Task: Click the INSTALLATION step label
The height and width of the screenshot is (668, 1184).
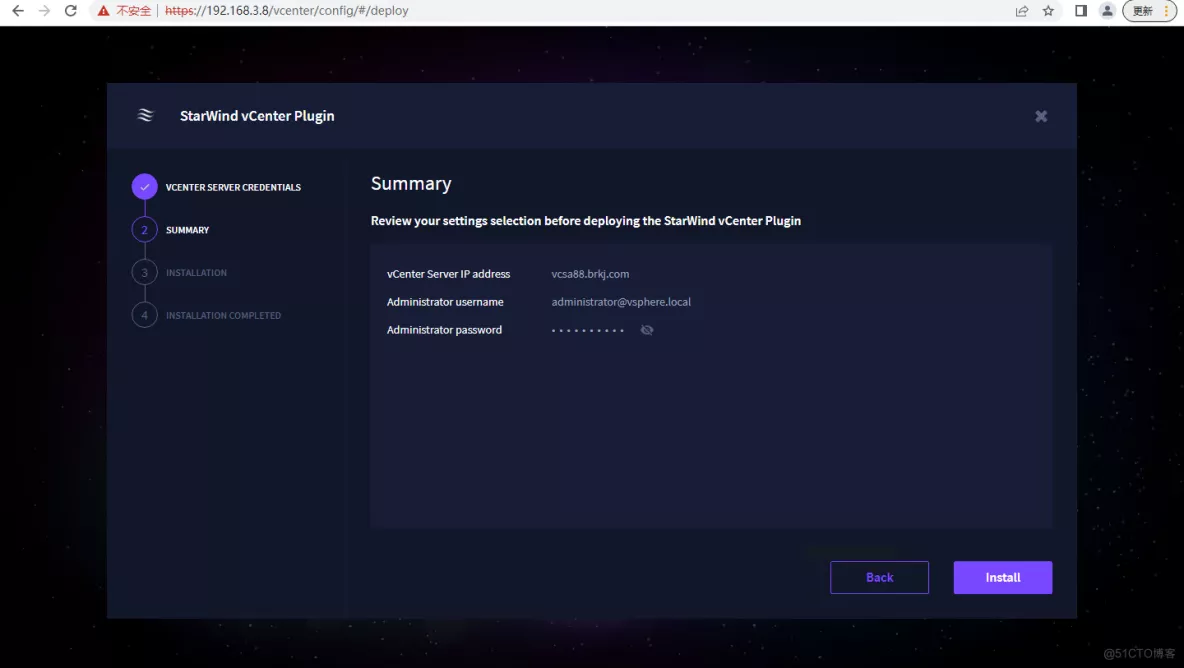Action: point(196,272)
